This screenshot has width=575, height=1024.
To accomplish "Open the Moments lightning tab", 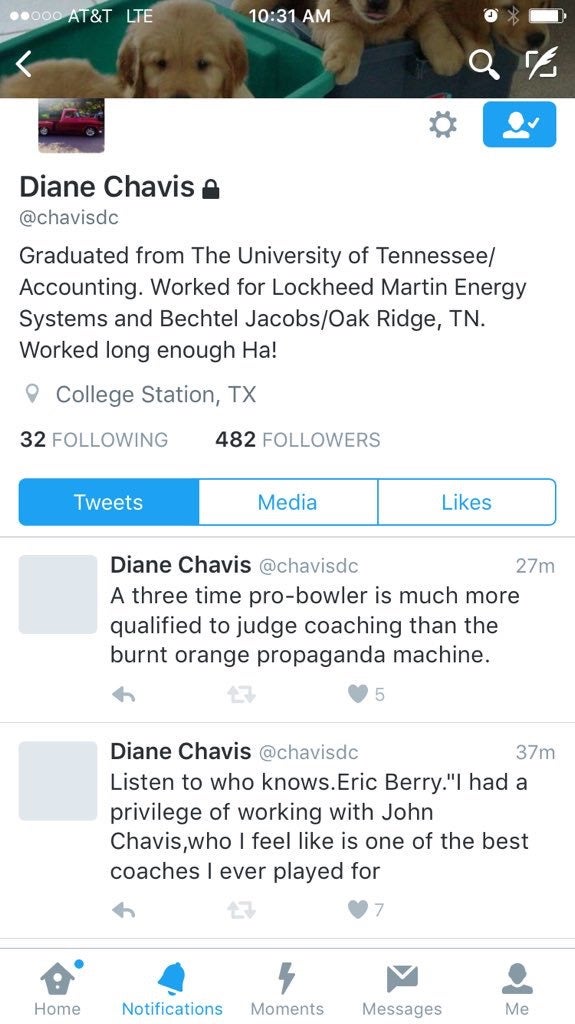I will click(x=287, y=987).
